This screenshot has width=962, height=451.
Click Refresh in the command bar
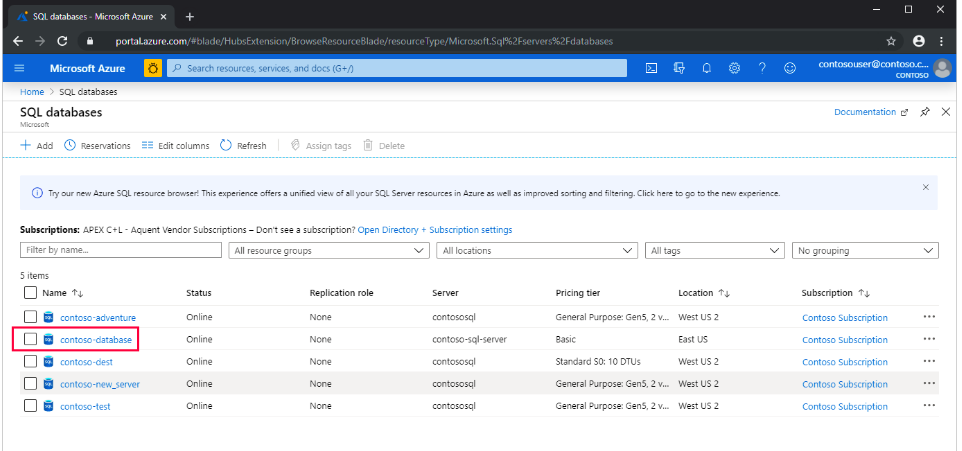243,145
